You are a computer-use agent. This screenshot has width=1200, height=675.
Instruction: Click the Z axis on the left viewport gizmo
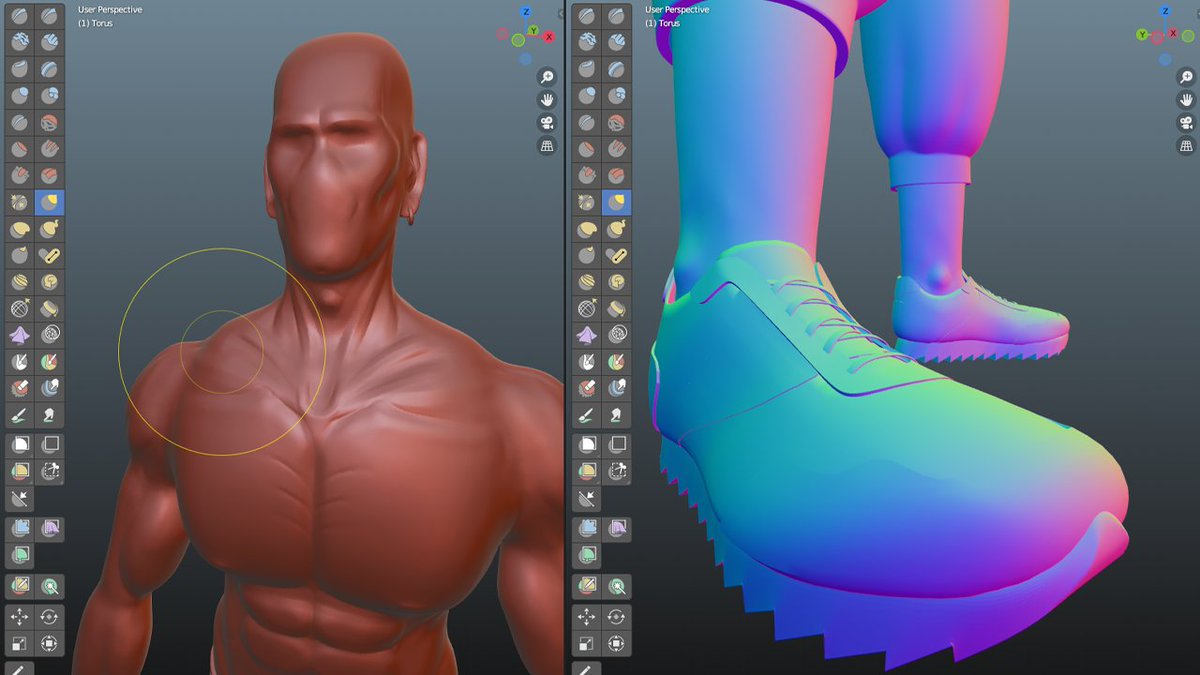[526, 12]
